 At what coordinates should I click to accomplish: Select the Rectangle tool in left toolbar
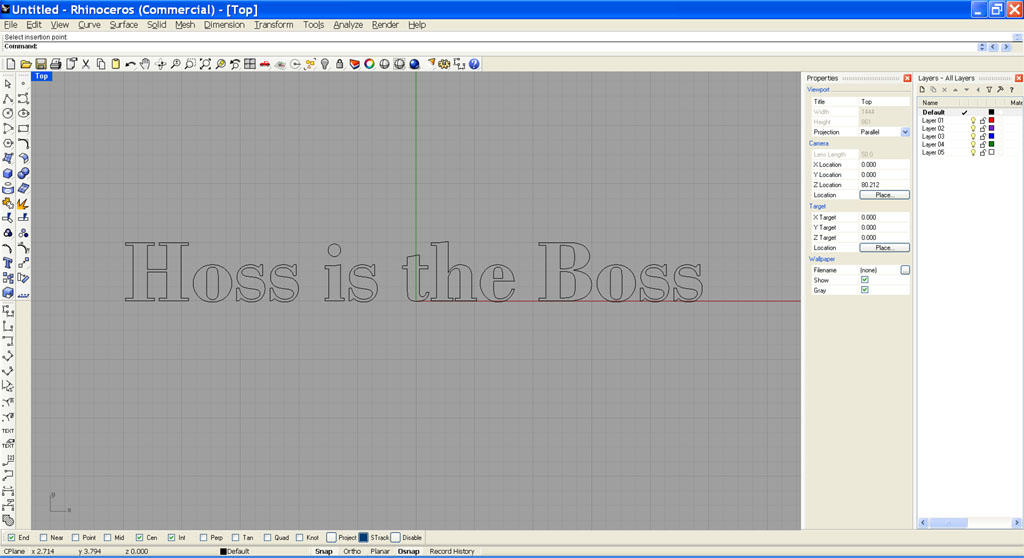pyautogui.click(x=24, y=129)
